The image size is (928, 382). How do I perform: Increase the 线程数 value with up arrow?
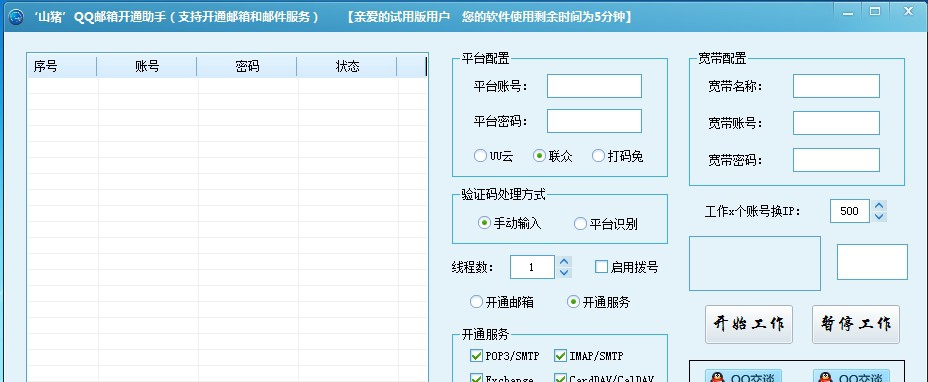click(565, 262)
